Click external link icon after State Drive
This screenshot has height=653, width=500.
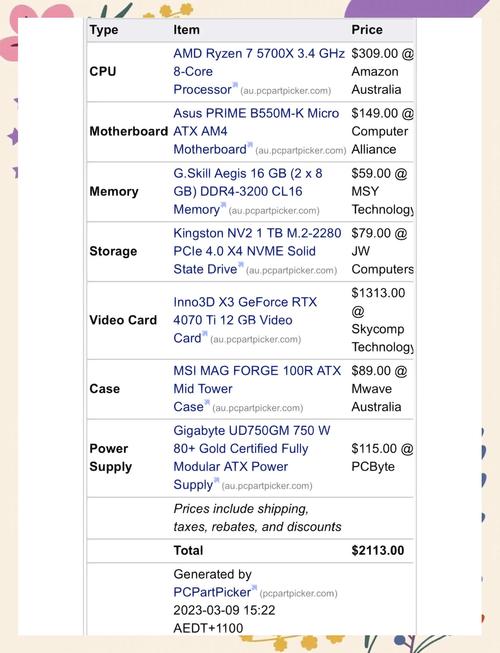(241, 265)
